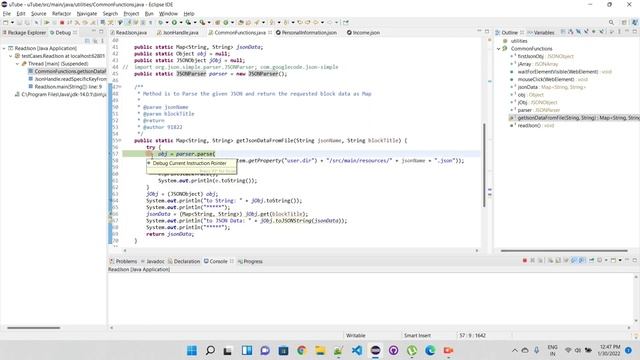Open the Window menu

pos(168,13)
